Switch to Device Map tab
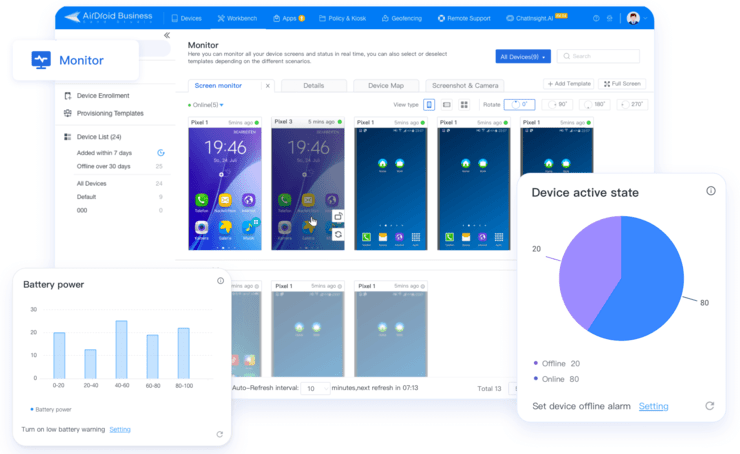This screenshot has height=454, width=740. (386, 85)
